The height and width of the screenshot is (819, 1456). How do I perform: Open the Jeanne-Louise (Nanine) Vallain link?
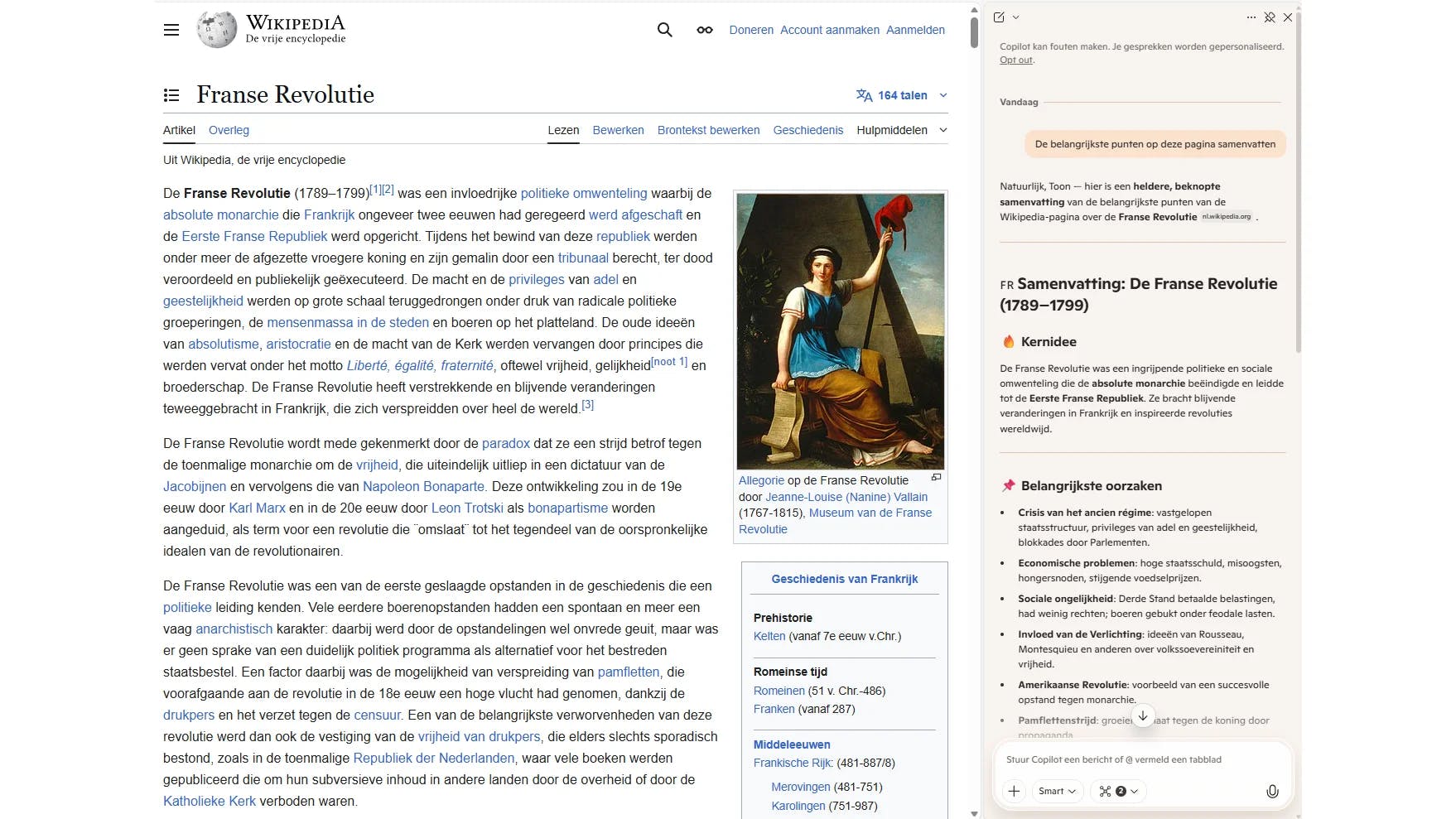[846, 497]
